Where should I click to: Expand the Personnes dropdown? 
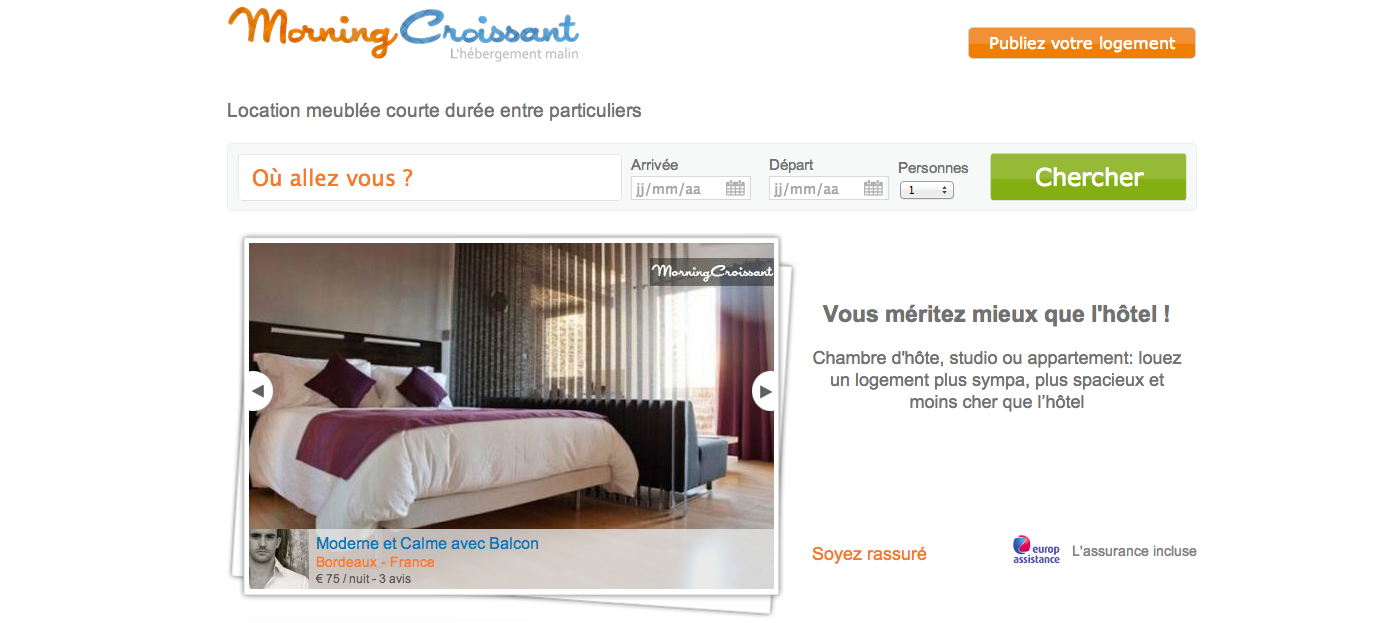(927, 190)
